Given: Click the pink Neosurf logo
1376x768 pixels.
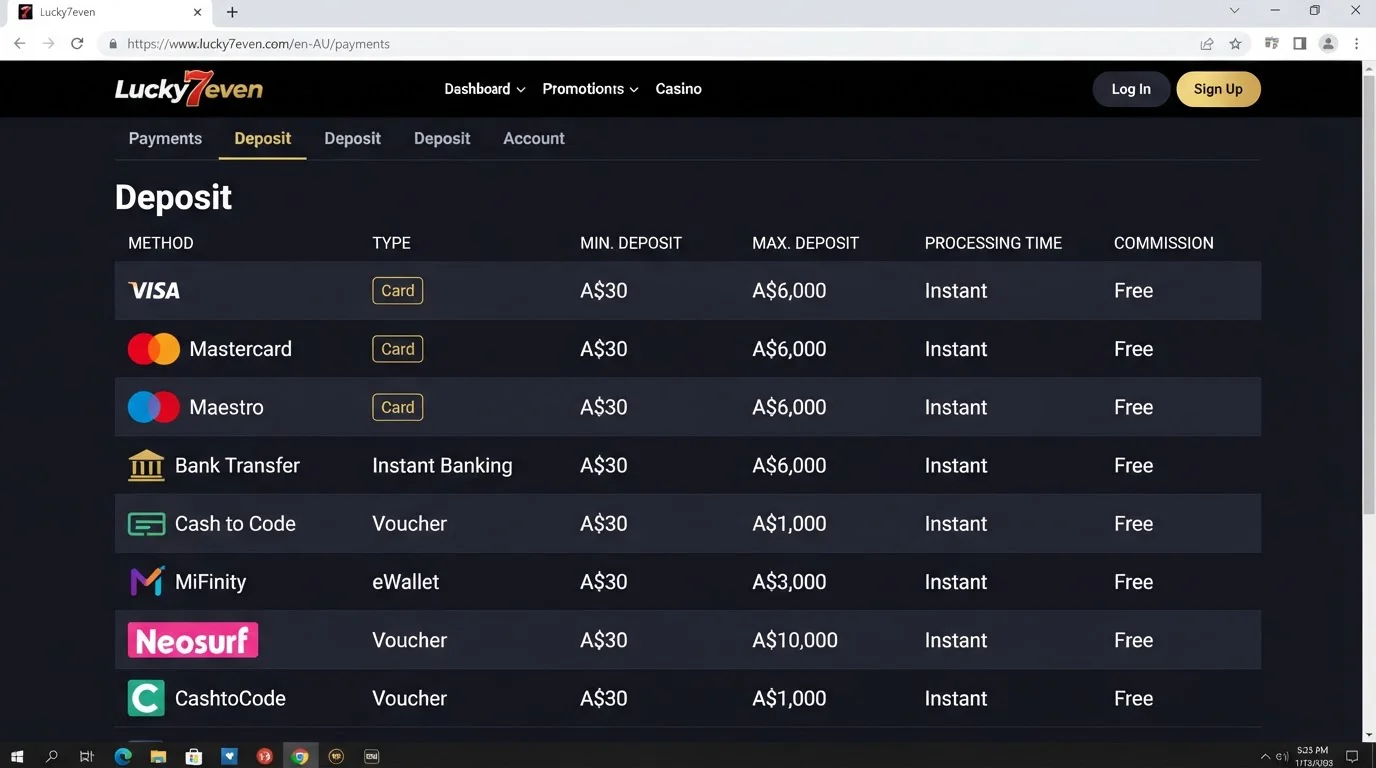Looking at the screenshot, I should (193, 640).
